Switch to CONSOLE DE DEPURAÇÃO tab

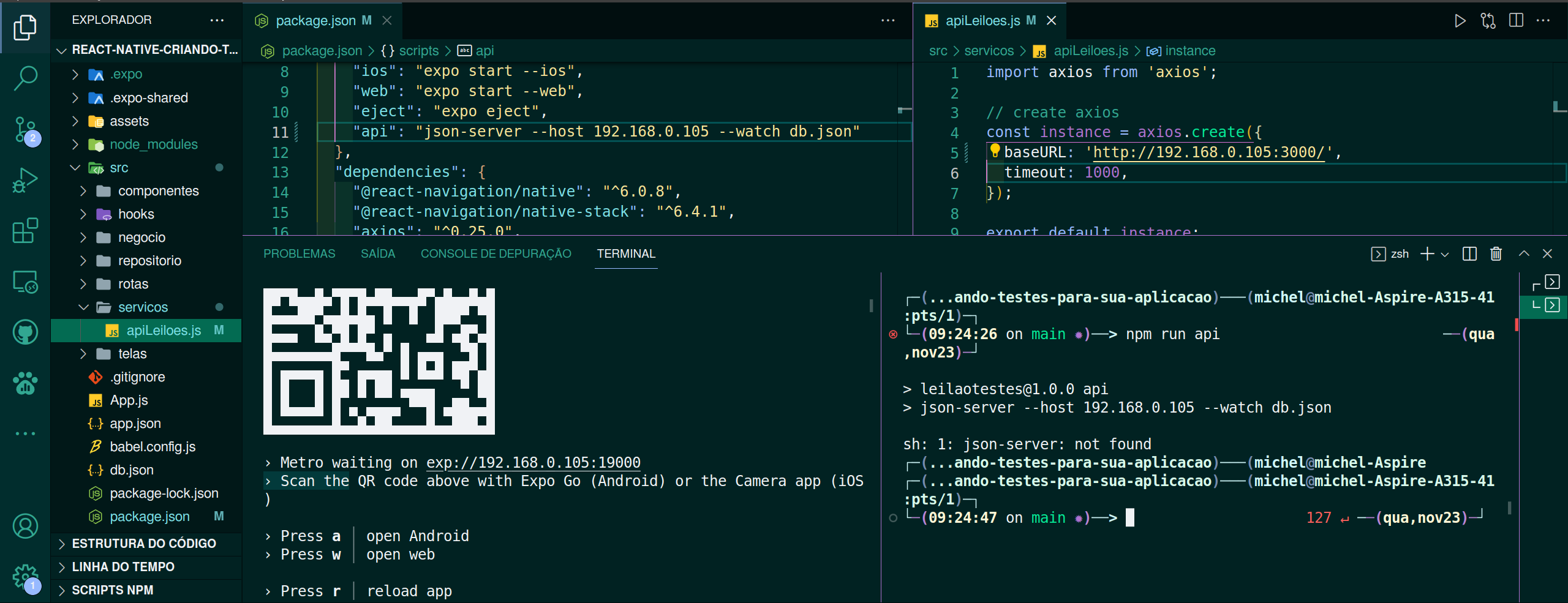(496, 254)
